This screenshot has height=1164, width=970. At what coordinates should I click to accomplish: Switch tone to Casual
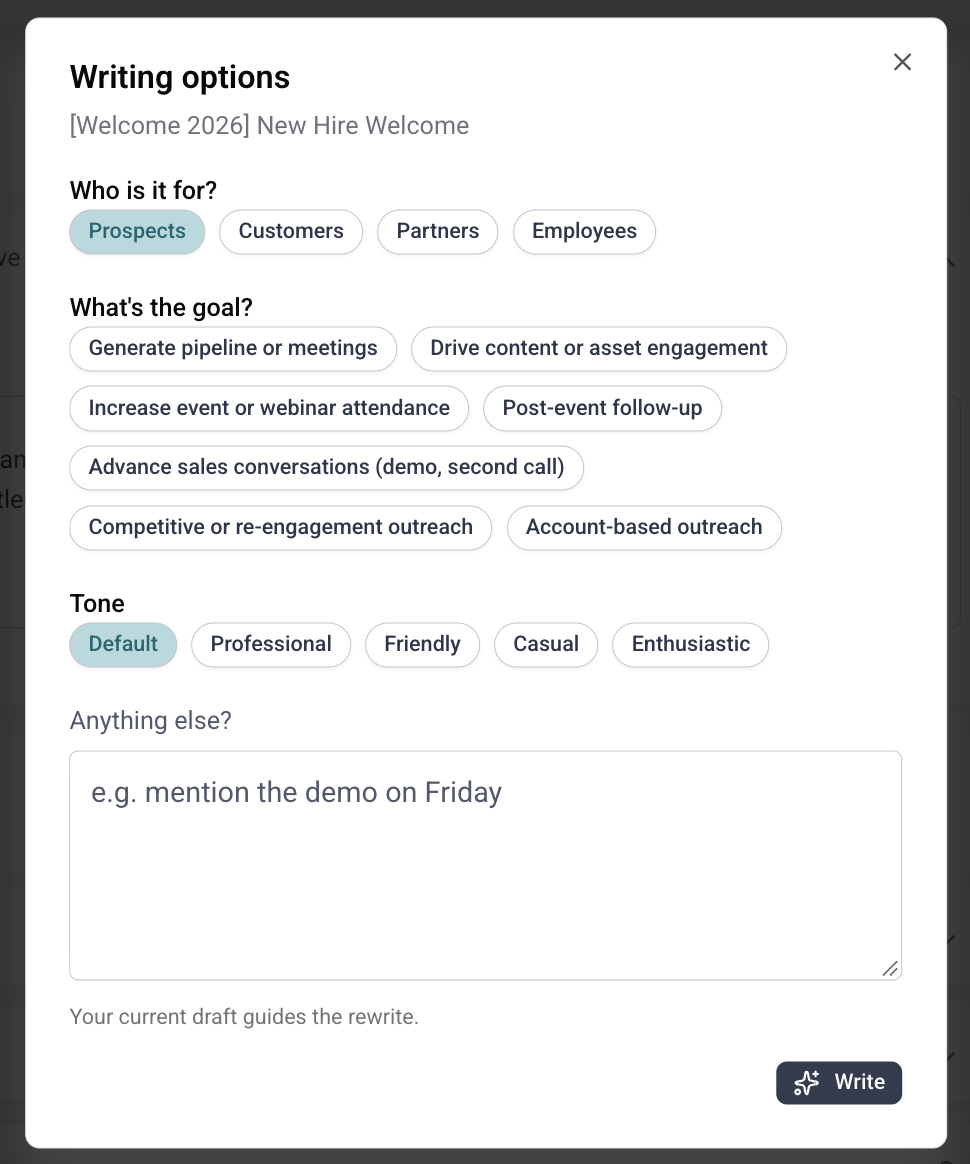pos(546,644)
